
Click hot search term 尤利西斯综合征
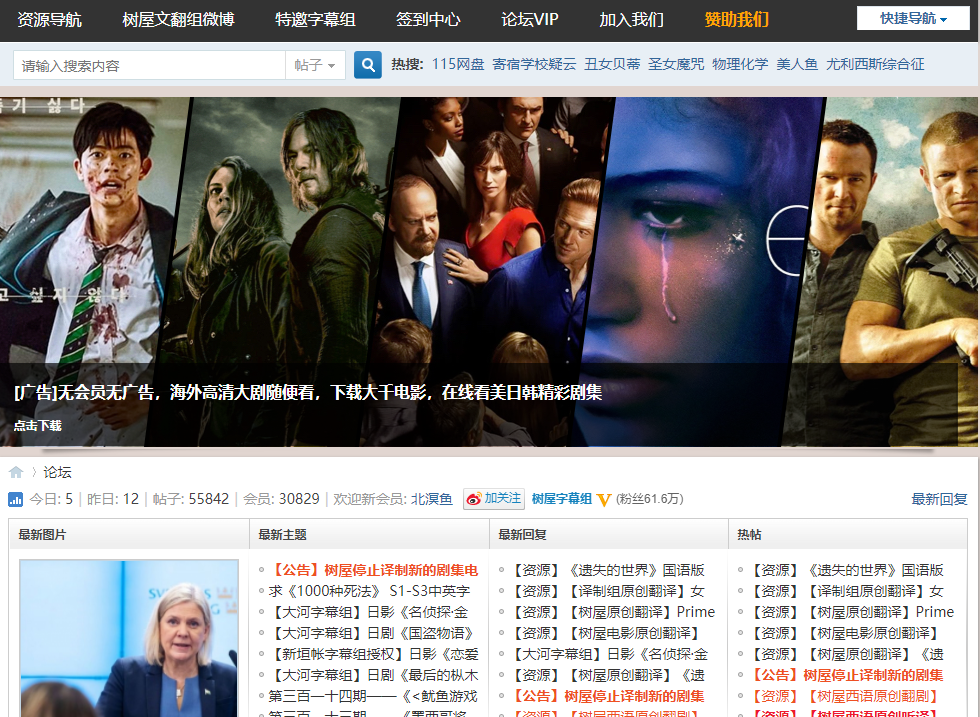coord(875,64)
